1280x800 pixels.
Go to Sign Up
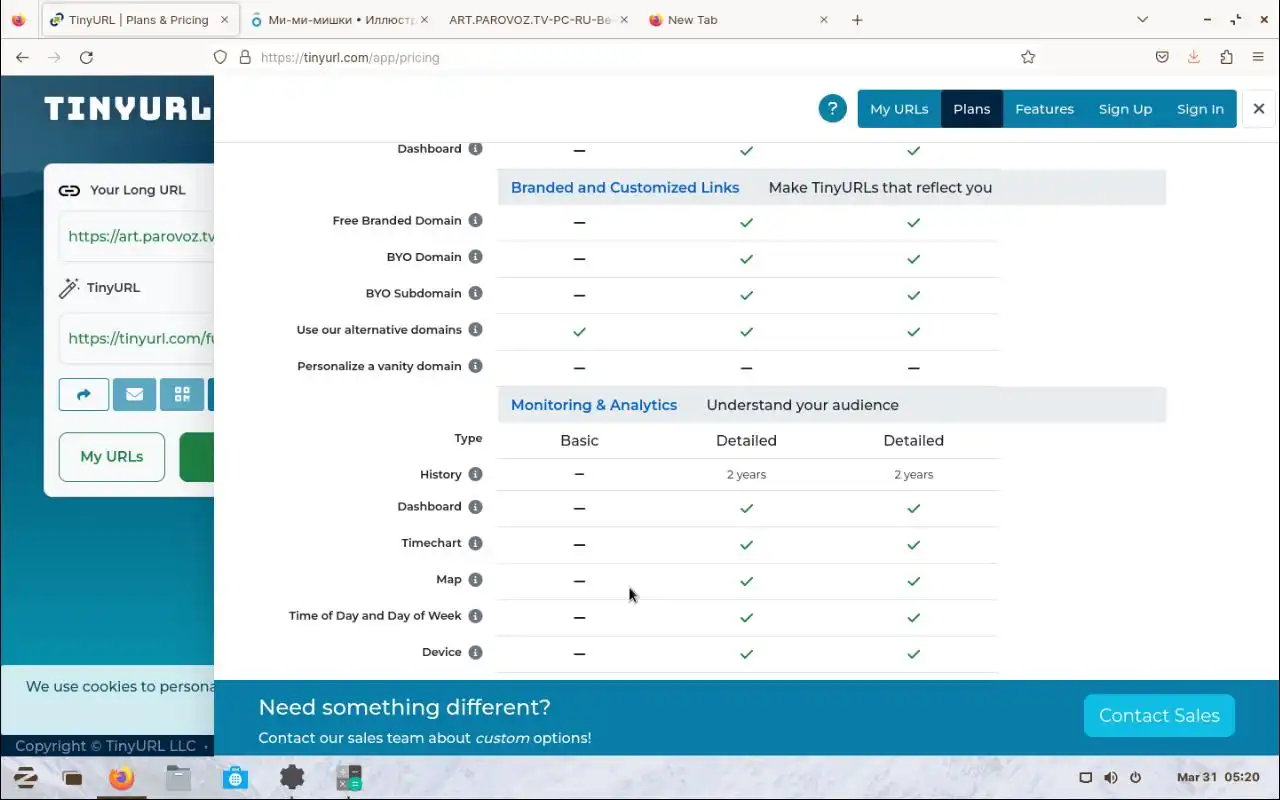(1125, 109)
